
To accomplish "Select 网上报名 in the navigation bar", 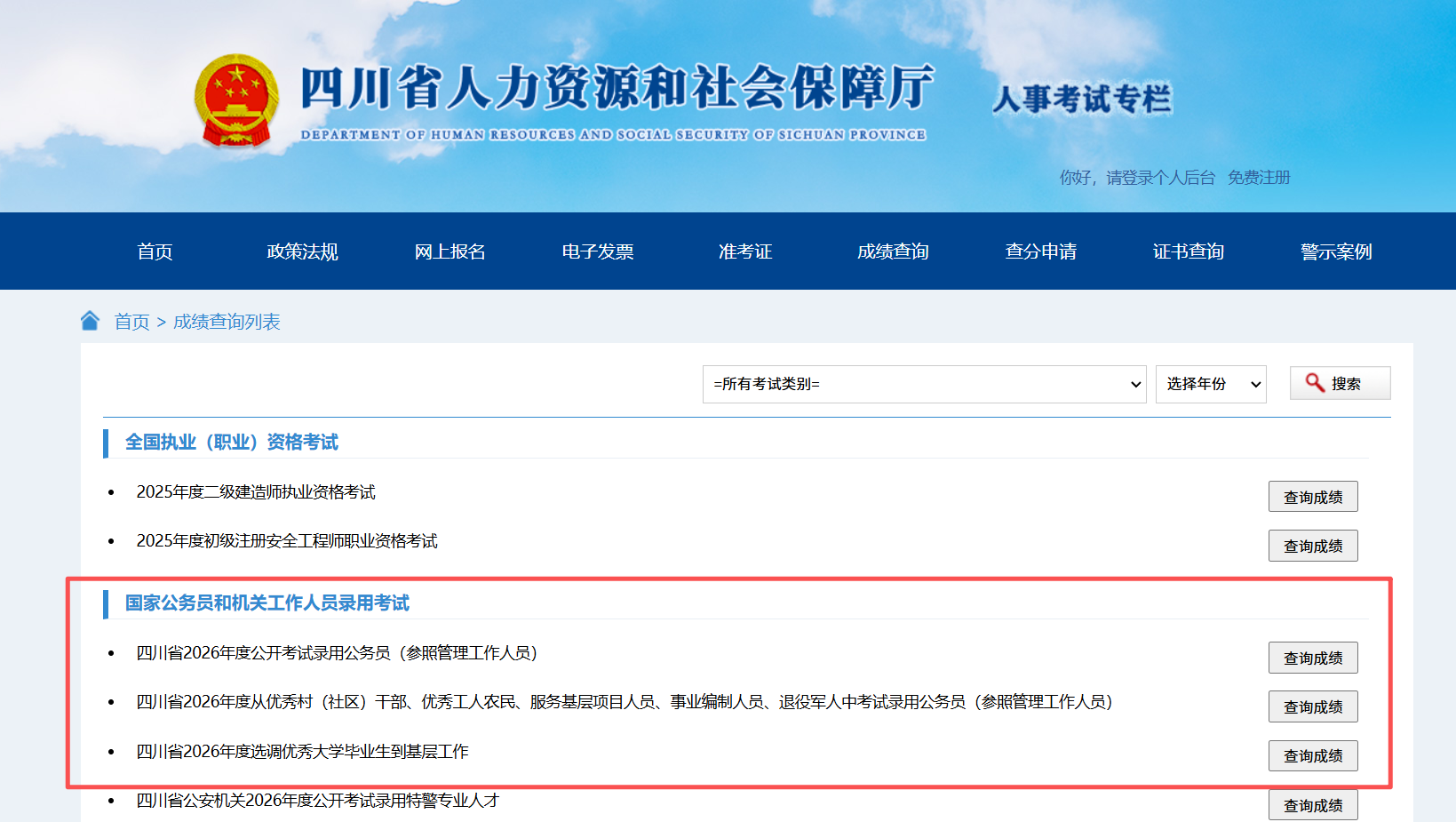I will [450, 251].
